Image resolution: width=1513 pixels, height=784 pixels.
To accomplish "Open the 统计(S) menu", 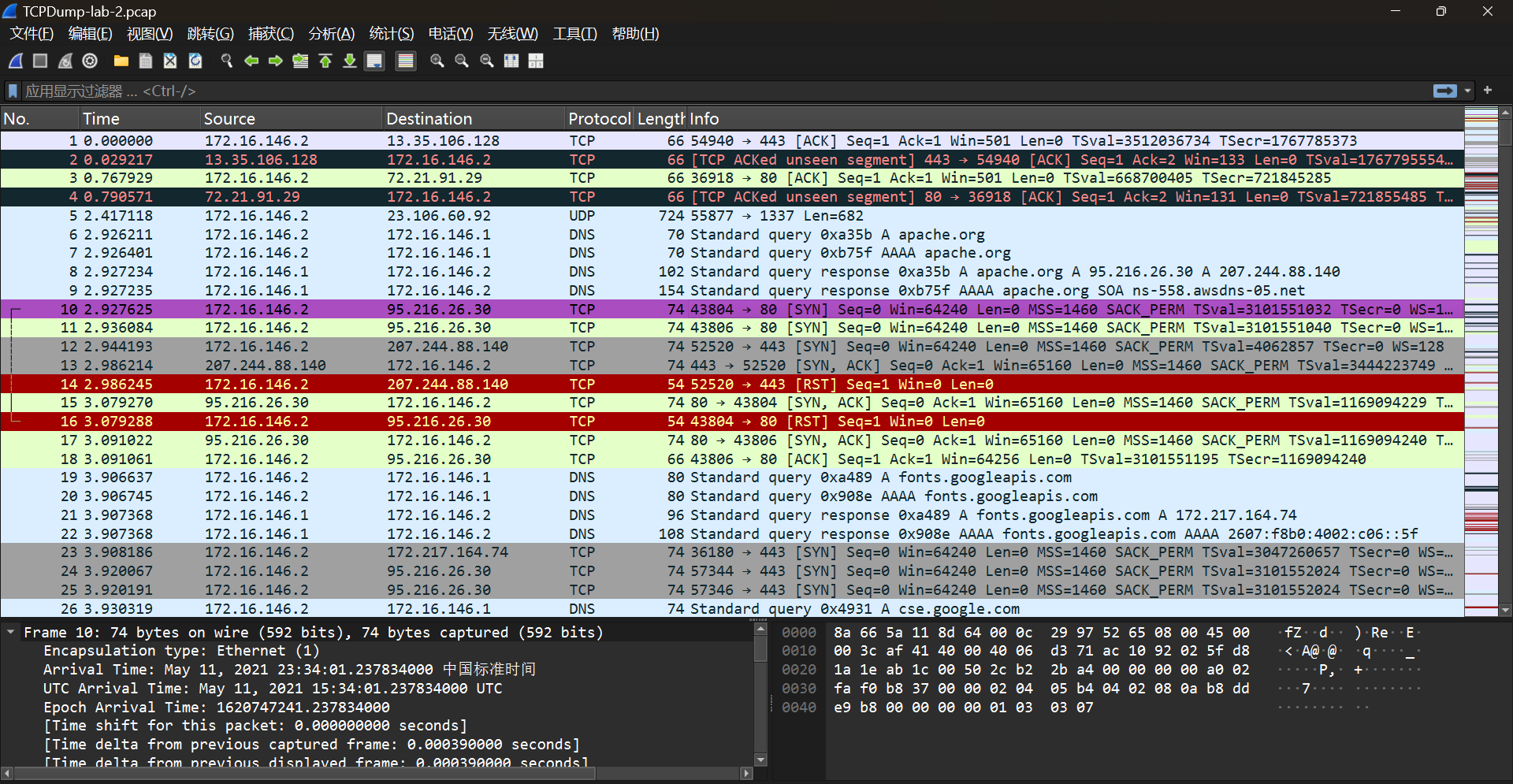I will 392,34.
